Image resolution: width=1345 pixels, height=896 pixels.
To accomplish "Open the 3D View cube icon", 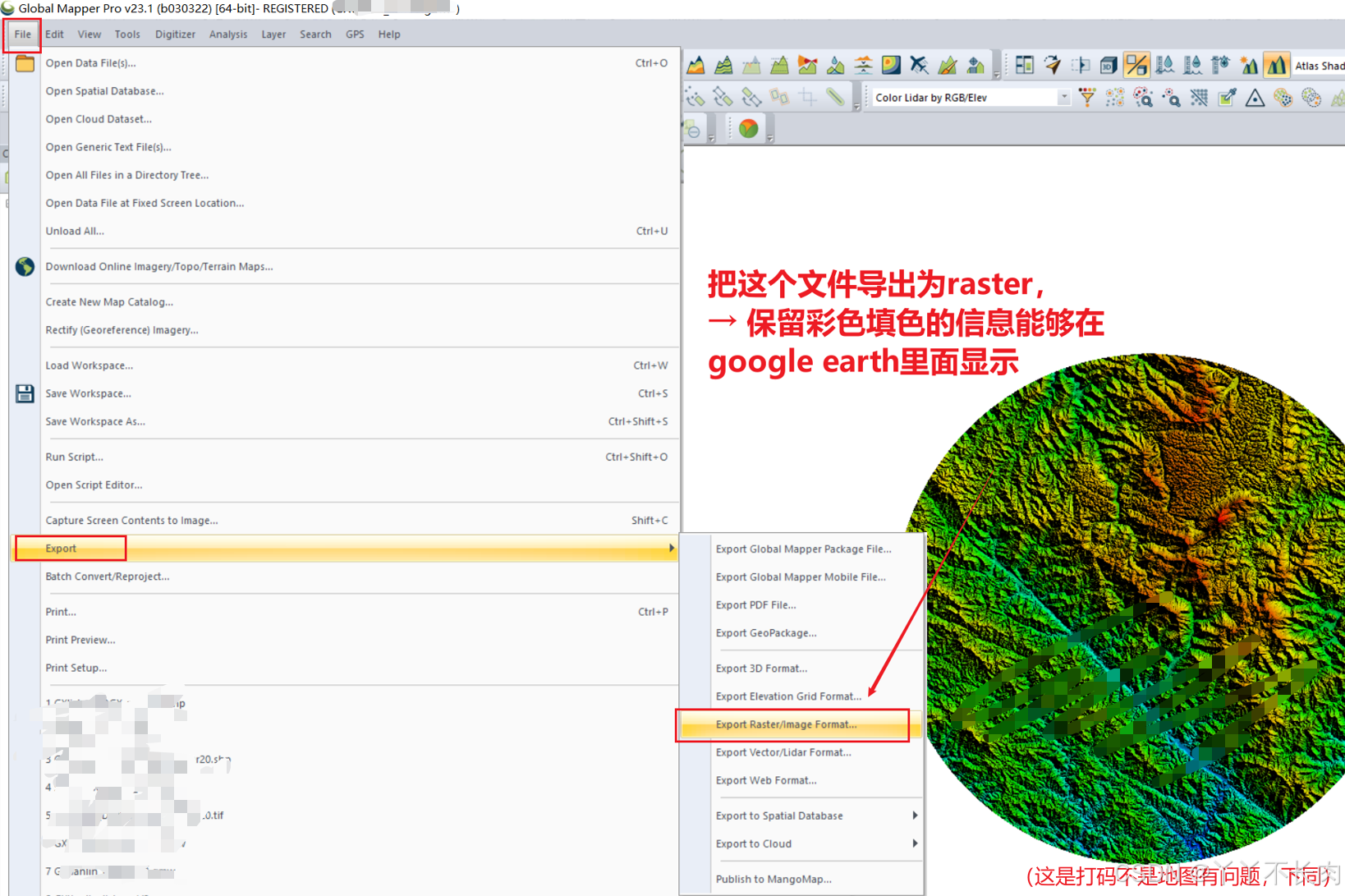I will [1108, 65].
